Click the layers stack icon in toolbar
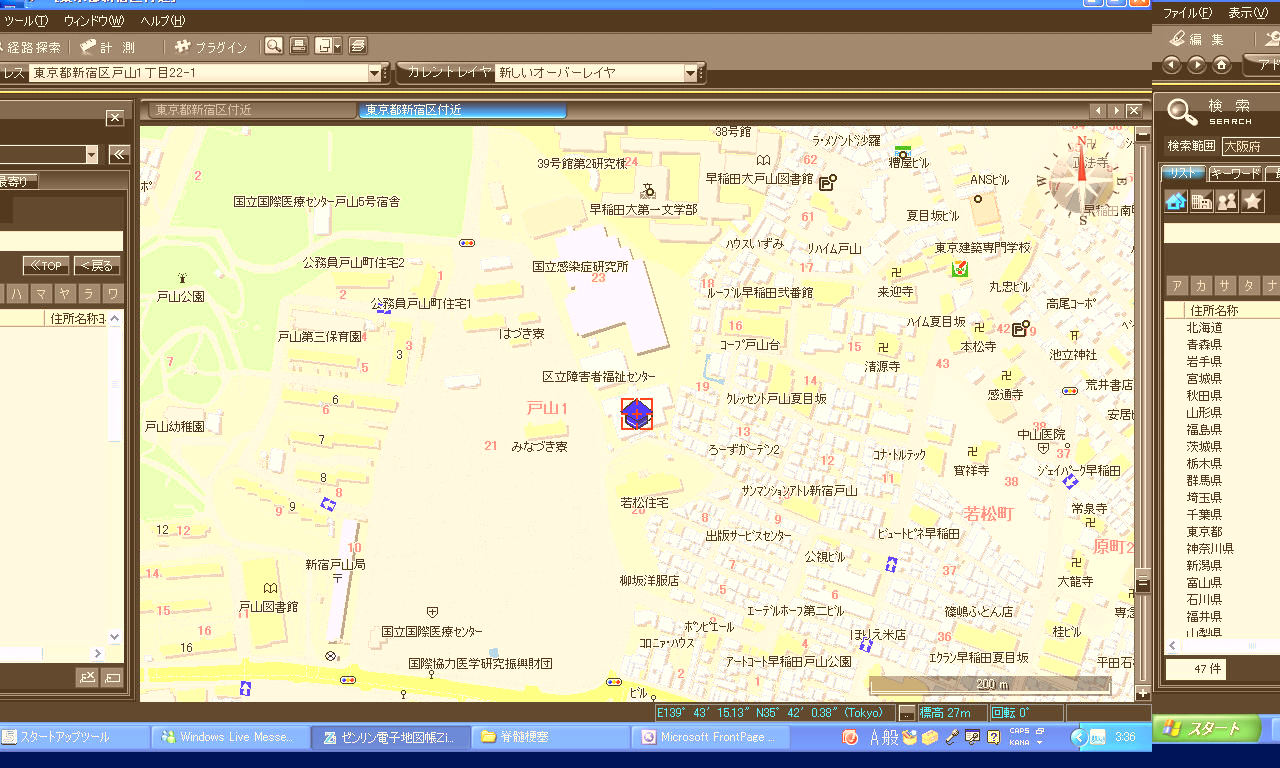The width and height of the screenshot is (1280, 768). [357, 46]
